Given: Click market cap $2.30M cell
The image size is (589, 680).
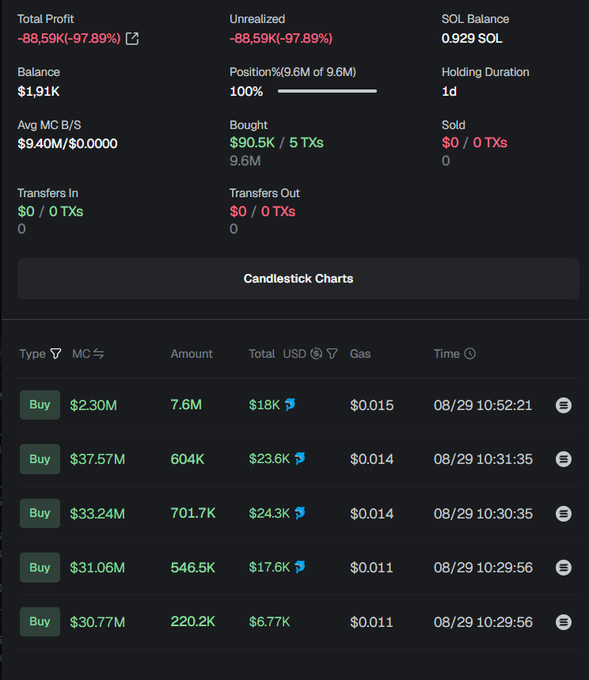Looking at the screenshot, I should pos(93,405).
